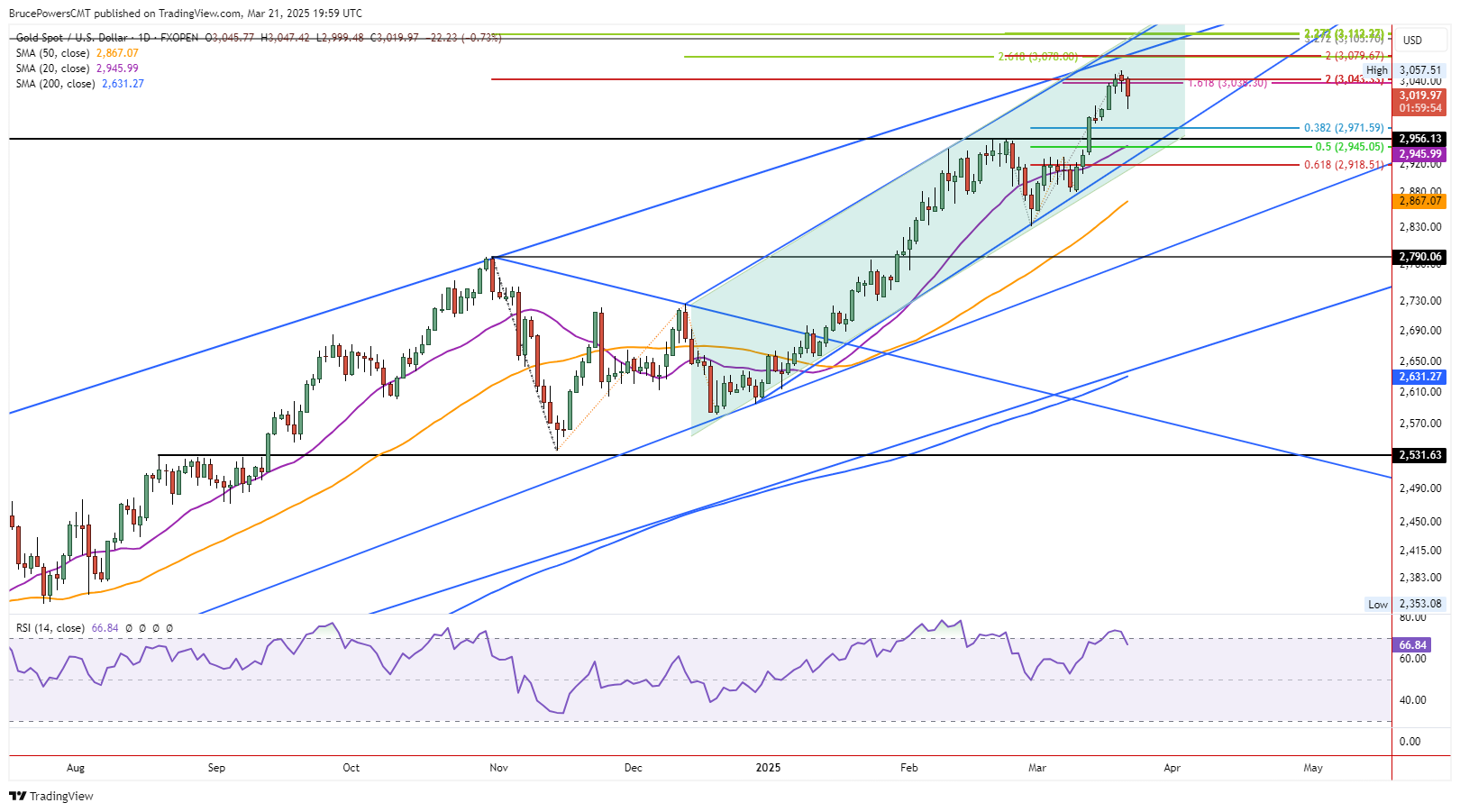The image size is (1460, 812).
Task: Click the 2,450.00 price axis tick
Action: 1419,522
